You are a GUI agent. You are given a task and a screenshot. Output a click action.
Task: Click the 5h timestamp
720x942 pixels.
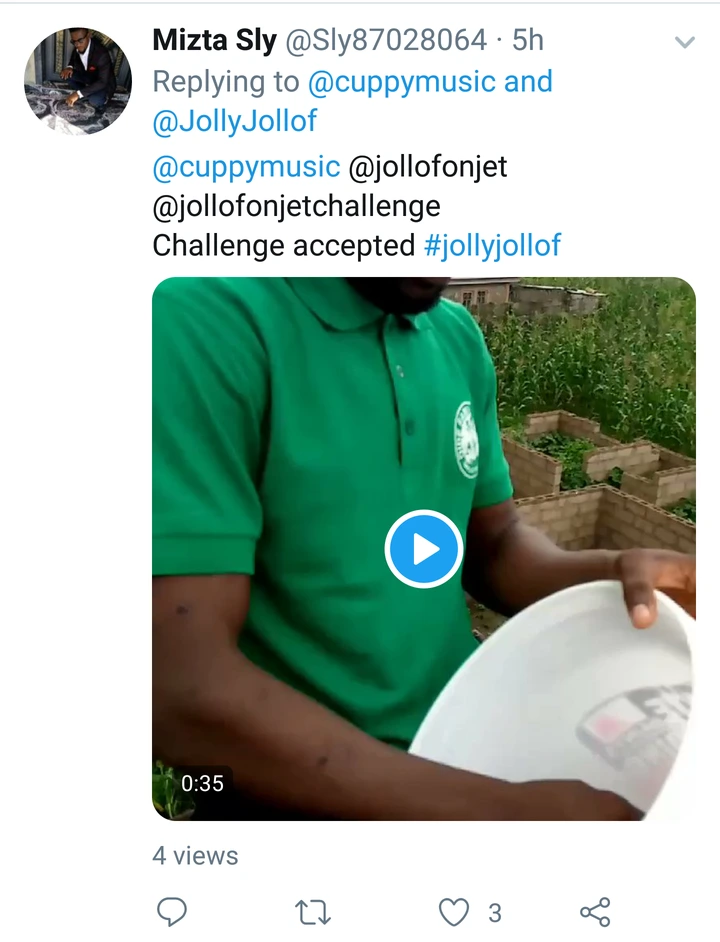point(527,40)
